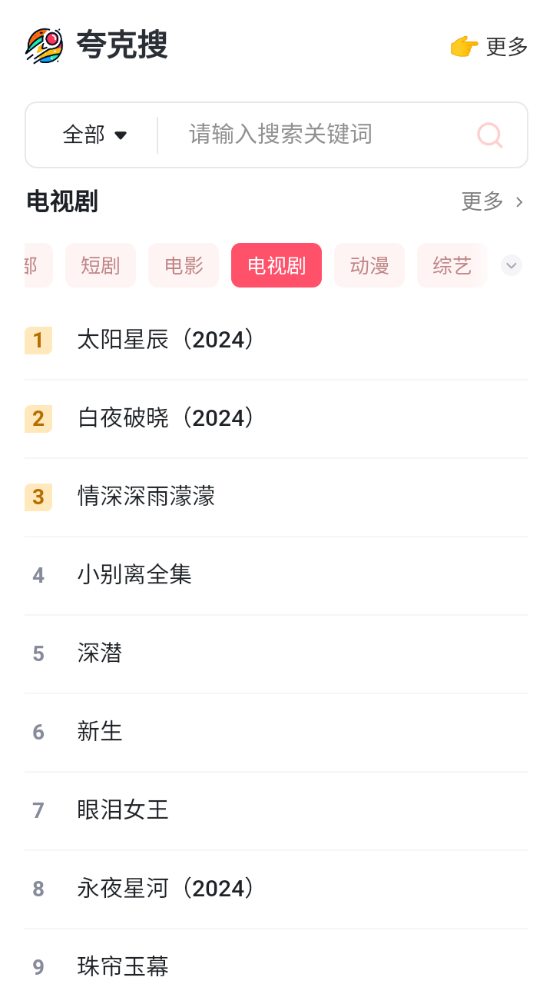Open the 全部 search category dropdown

click(x=95, y=135)
